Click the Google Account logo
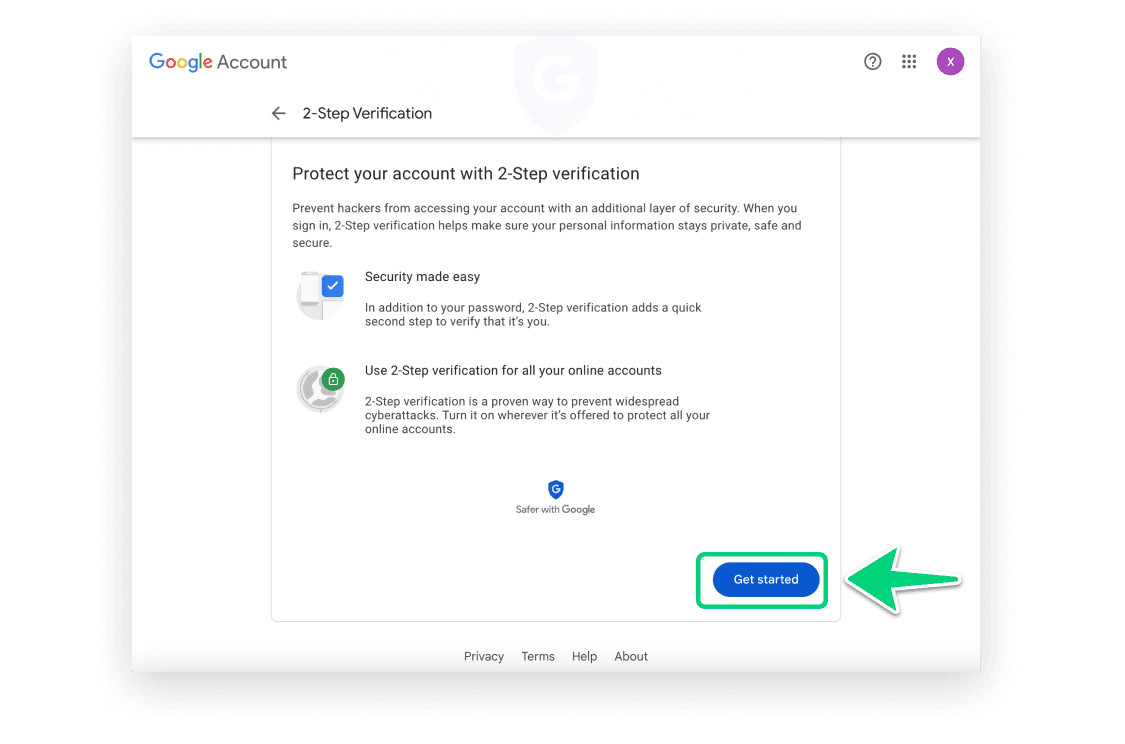1125x744 pixels. (x=218, y=62)
